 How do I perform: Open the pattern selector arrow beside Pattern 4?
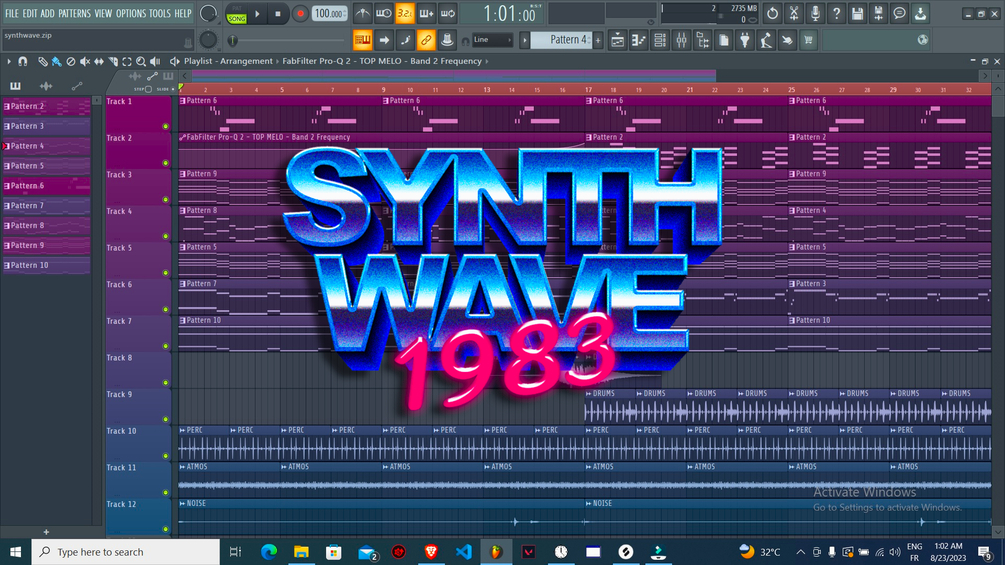[x=524, y=40]
